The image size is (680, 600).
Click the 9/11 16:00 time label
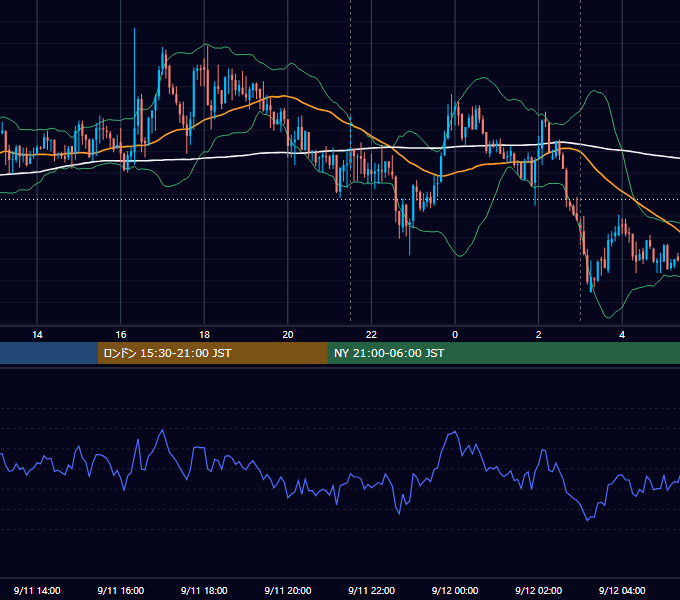121,590
